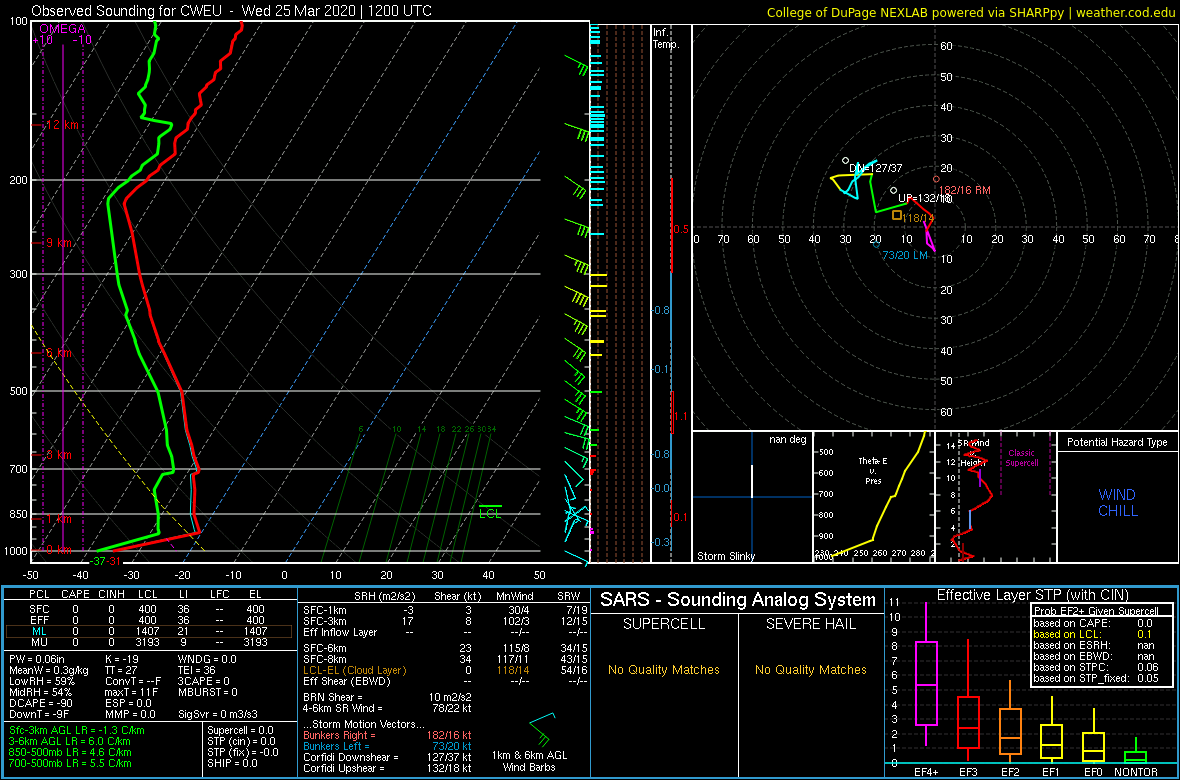Click the '3-6km AGL LR' lapse rate line

point(69,742)
